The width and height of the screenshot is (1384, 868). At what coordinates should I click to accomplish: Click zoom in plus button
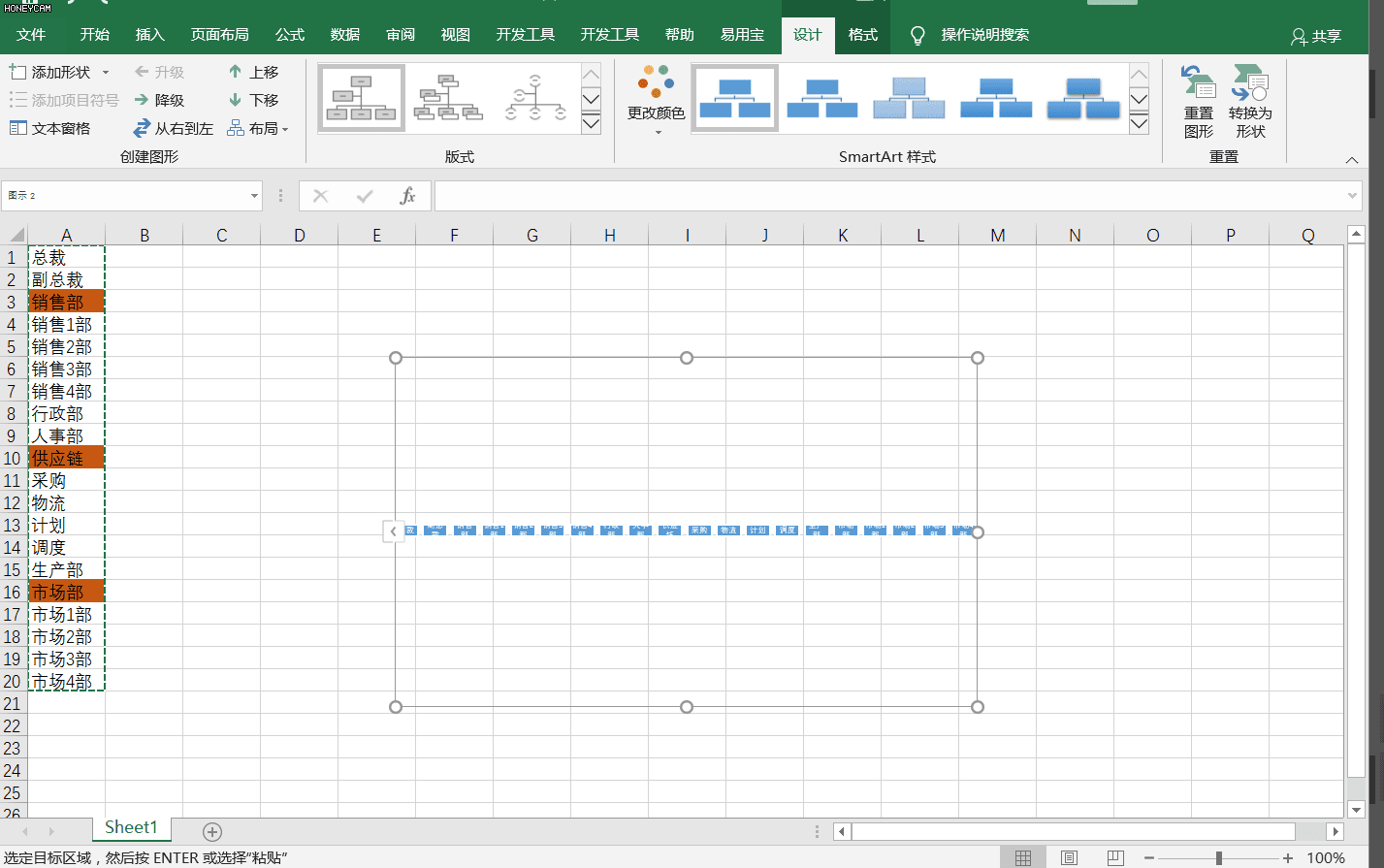click(1288, 857)
